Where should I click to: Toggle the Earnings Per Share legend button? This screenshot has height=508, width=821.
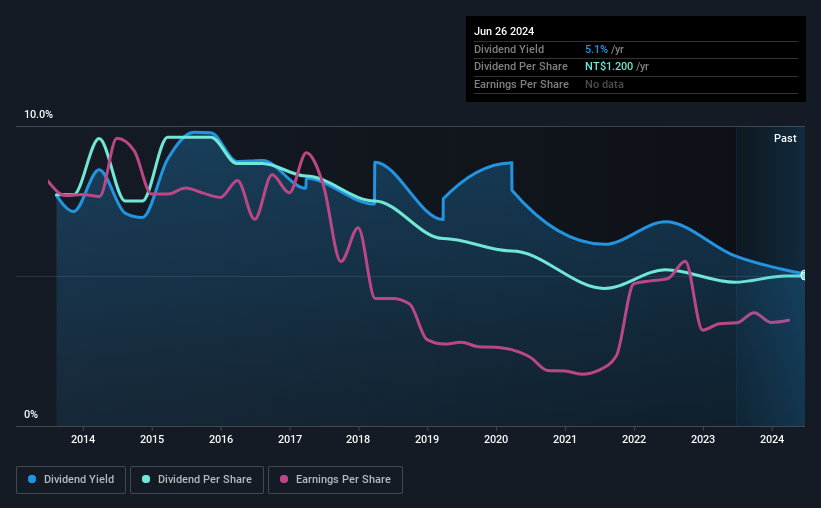click(x=335, y=480)
